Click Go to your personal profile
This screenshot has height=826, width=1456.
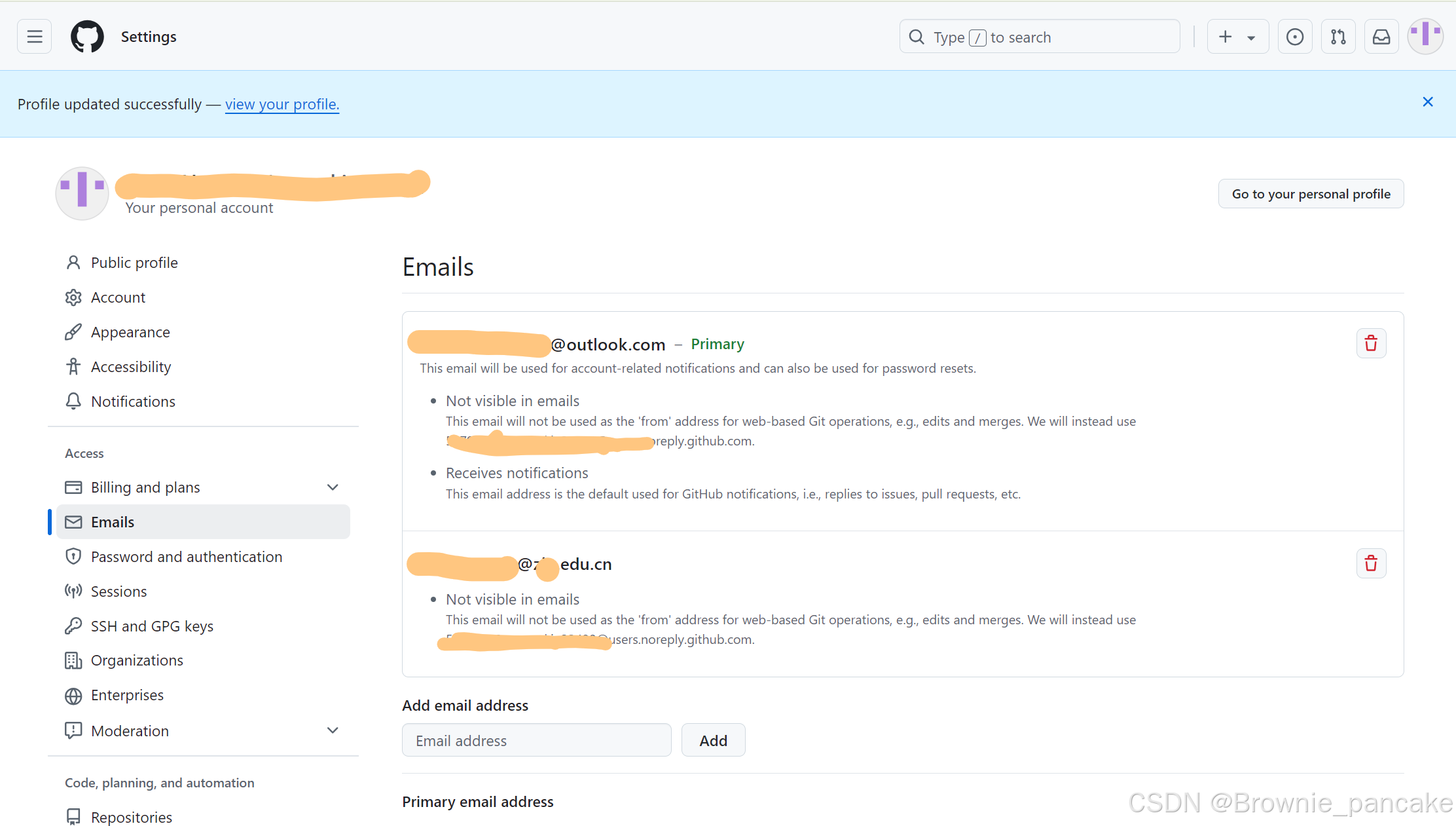(1310, 193)
